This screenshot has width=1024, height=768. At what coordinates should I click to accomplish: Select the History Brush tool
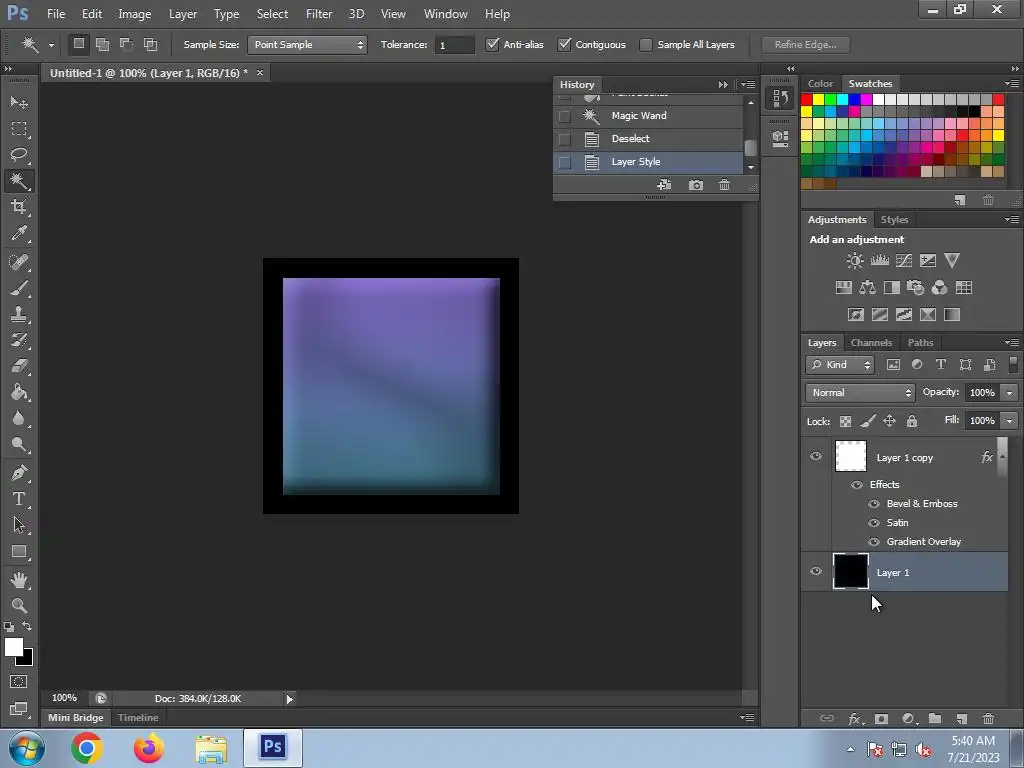[19, 340]
